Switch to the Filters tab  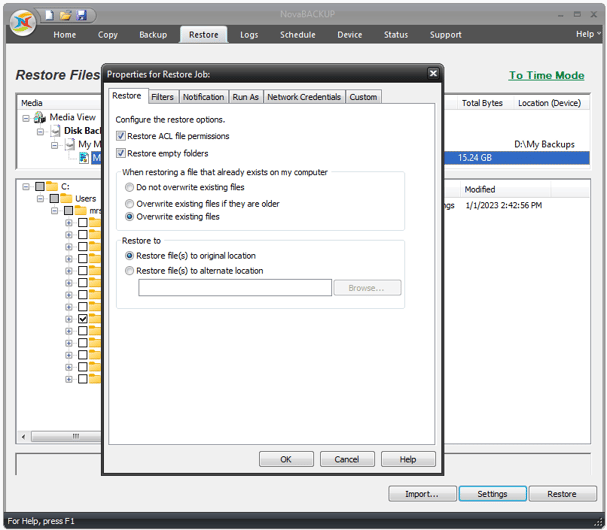[x=162, y=97]
